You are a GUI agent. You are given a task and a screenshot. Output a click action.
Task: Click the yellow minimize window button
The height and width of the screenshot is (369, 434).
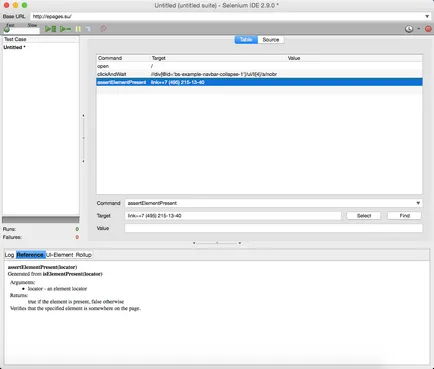pyautogui.click(x=15, y=5)
